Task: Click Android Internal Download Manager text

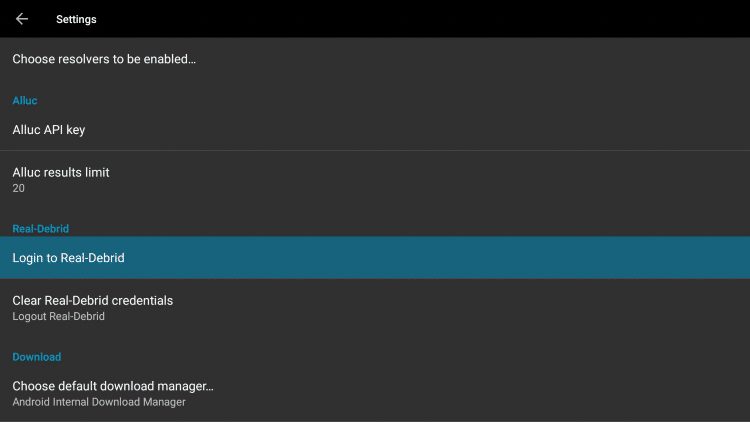Action: coord(99,402)
